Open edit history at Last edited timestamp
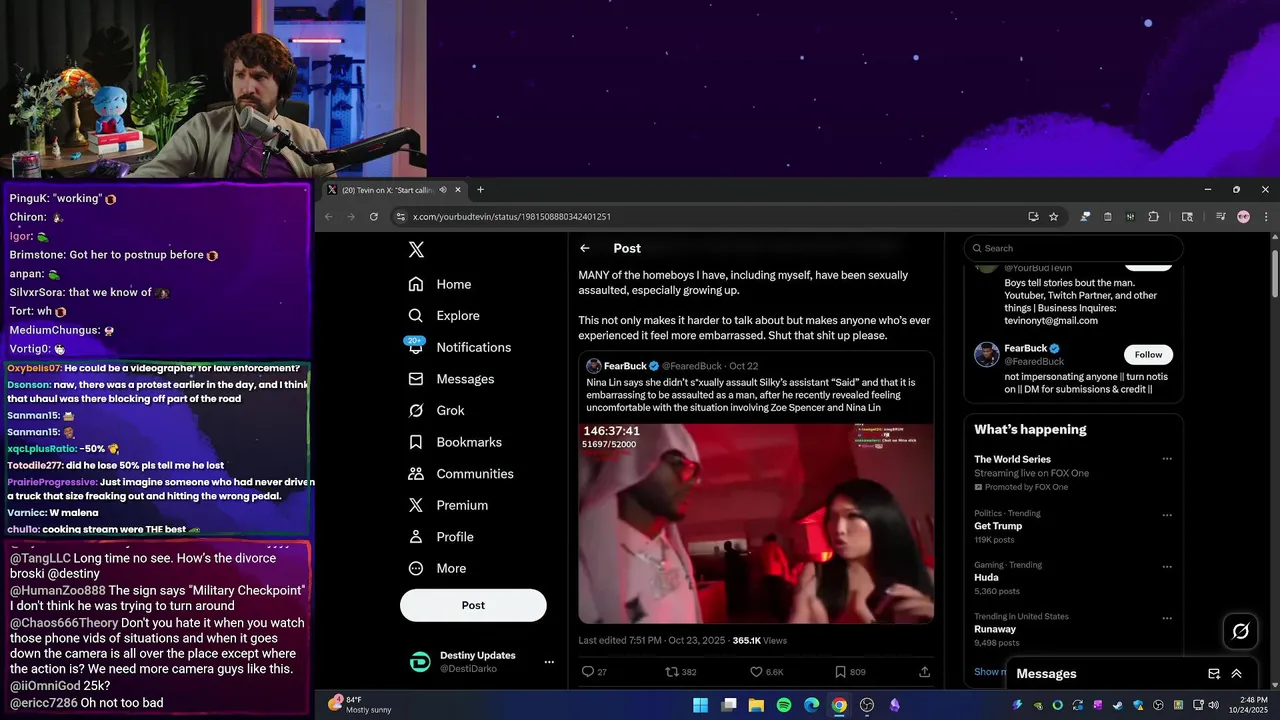The height and width of the screenshot is (720, 1280). pos(651,640)
